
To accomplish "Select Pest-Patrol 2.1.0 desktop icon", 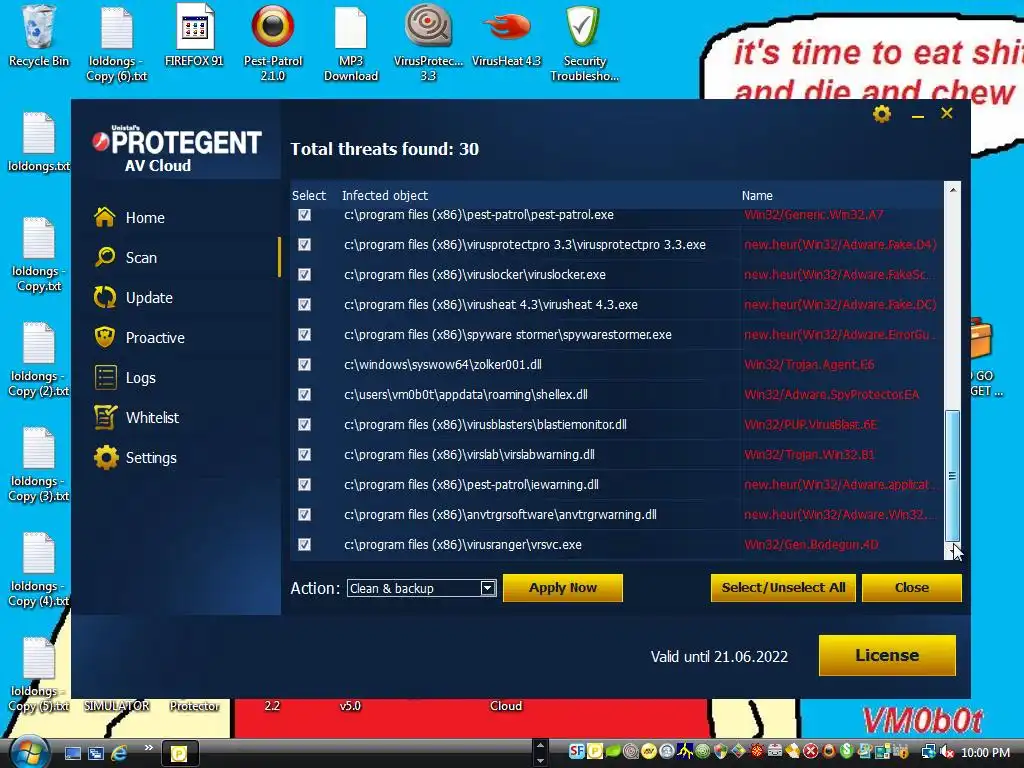I will point(273,43).
